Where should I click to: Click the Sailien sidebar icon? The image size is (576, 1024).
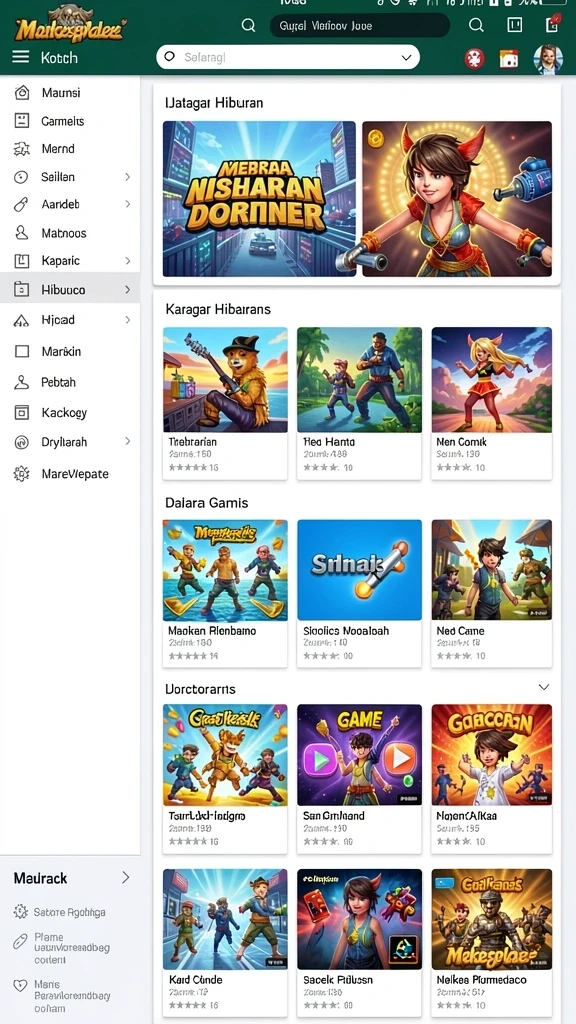(x=22, y=177)
